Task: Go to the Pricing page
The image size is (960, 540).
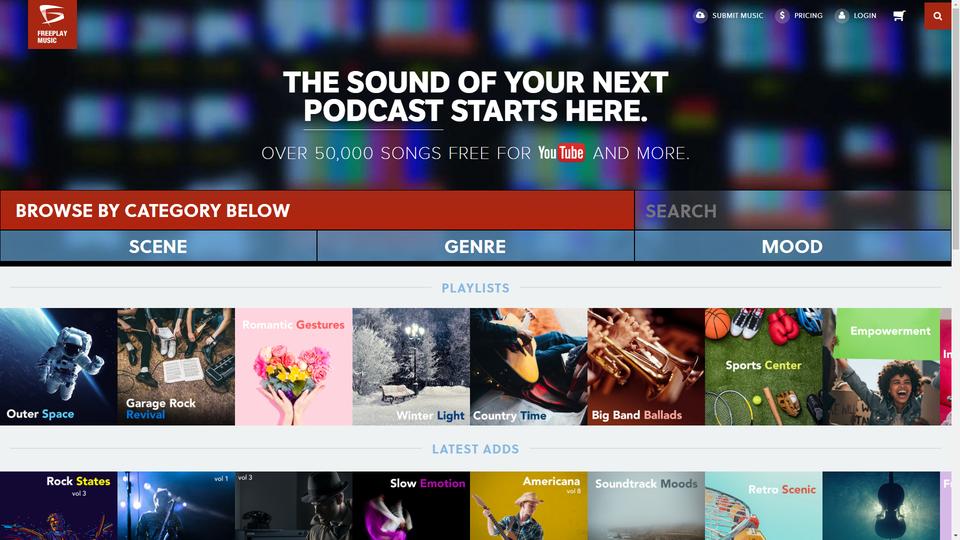Action: pos(808,15)
